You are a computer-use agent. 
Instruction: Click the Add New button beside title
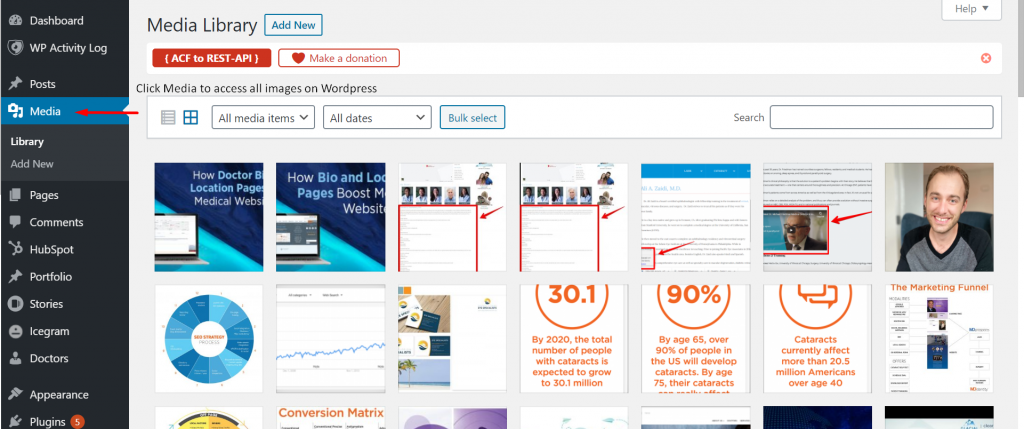tap(293, 25)
